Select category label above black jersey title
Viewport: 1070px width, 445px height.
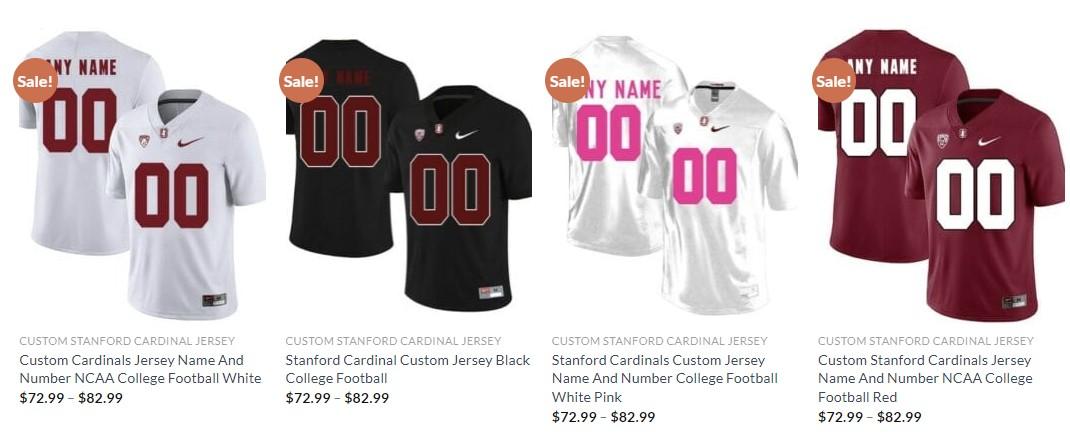point(393,341)
